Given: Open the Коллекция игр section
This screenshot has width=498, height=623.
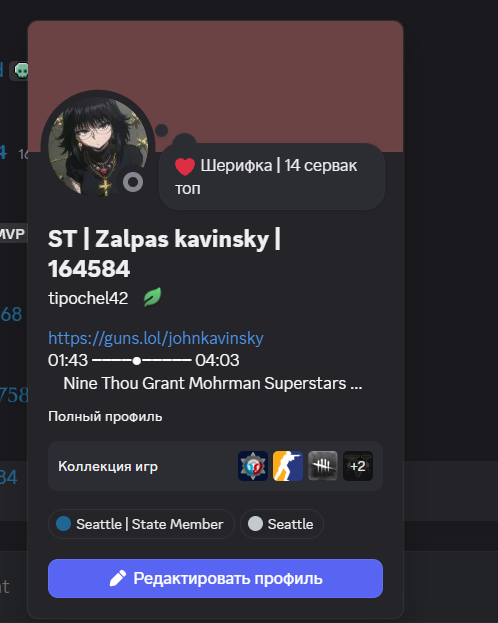Looking at the screenshot, I should point(215,466).
